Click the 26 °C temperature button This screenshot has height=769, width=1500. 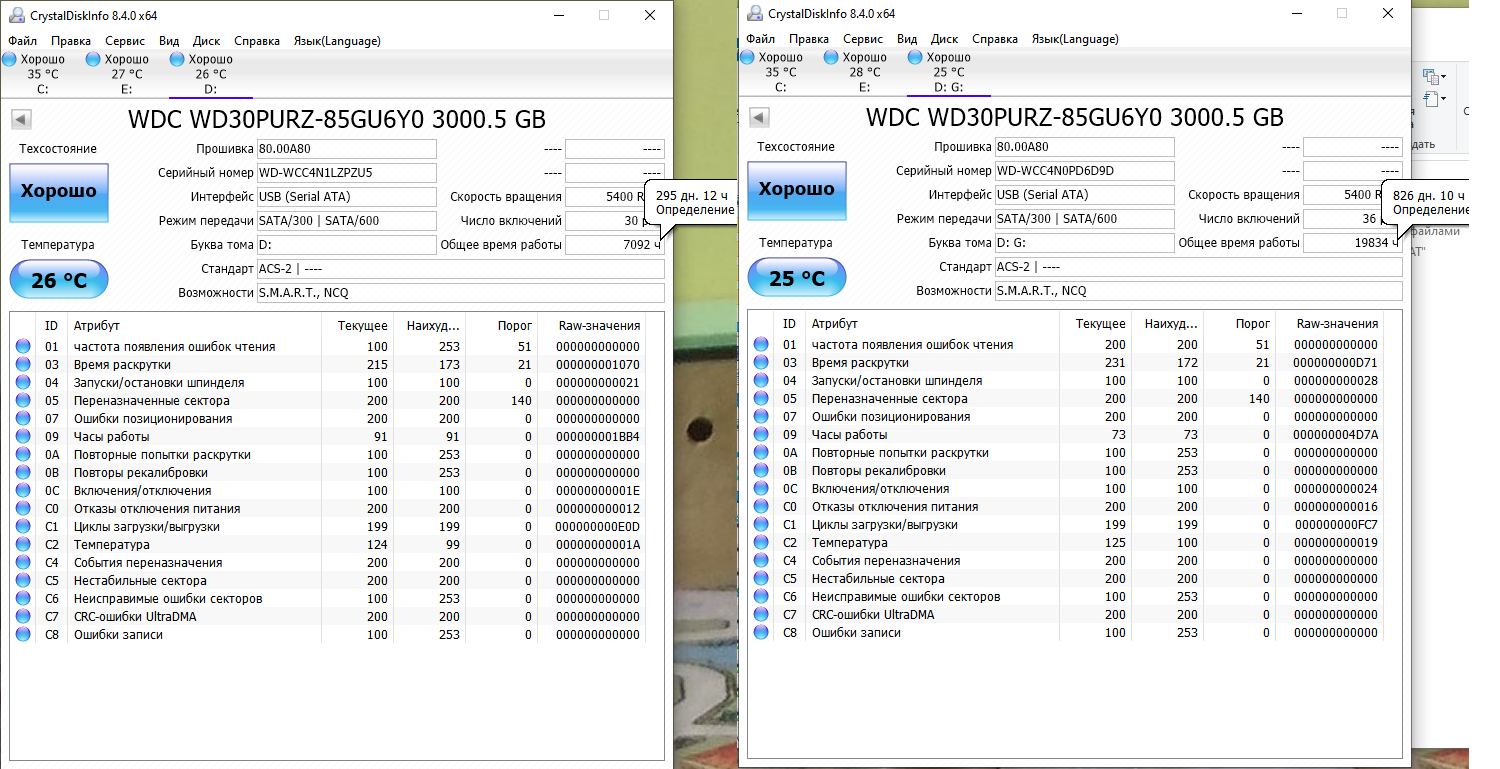[x=59, y=280]
